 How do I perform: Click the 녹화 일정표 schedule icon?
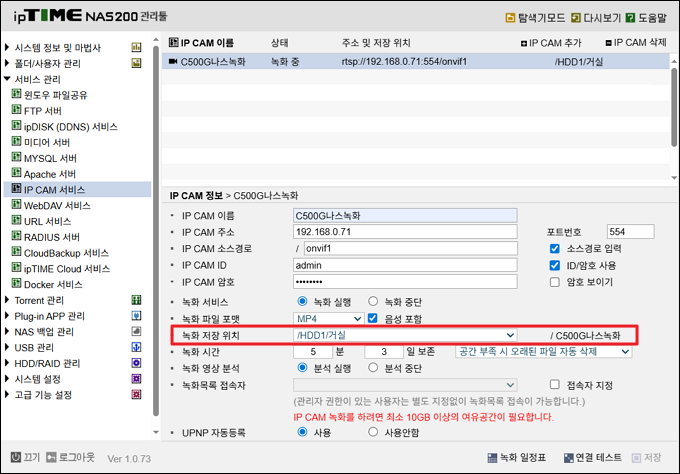[x=489, y=457]
